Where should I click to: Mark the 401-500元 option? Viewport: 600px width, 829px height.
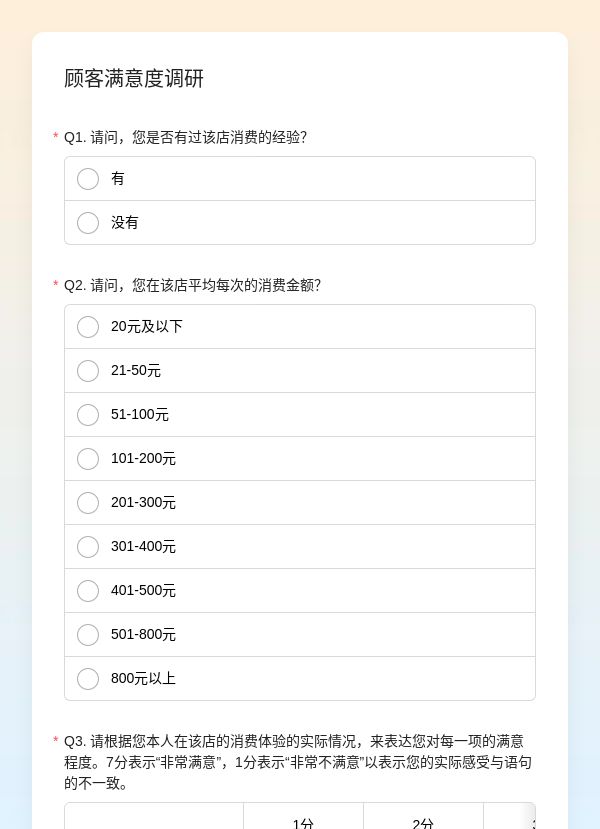tap(88, 591)
